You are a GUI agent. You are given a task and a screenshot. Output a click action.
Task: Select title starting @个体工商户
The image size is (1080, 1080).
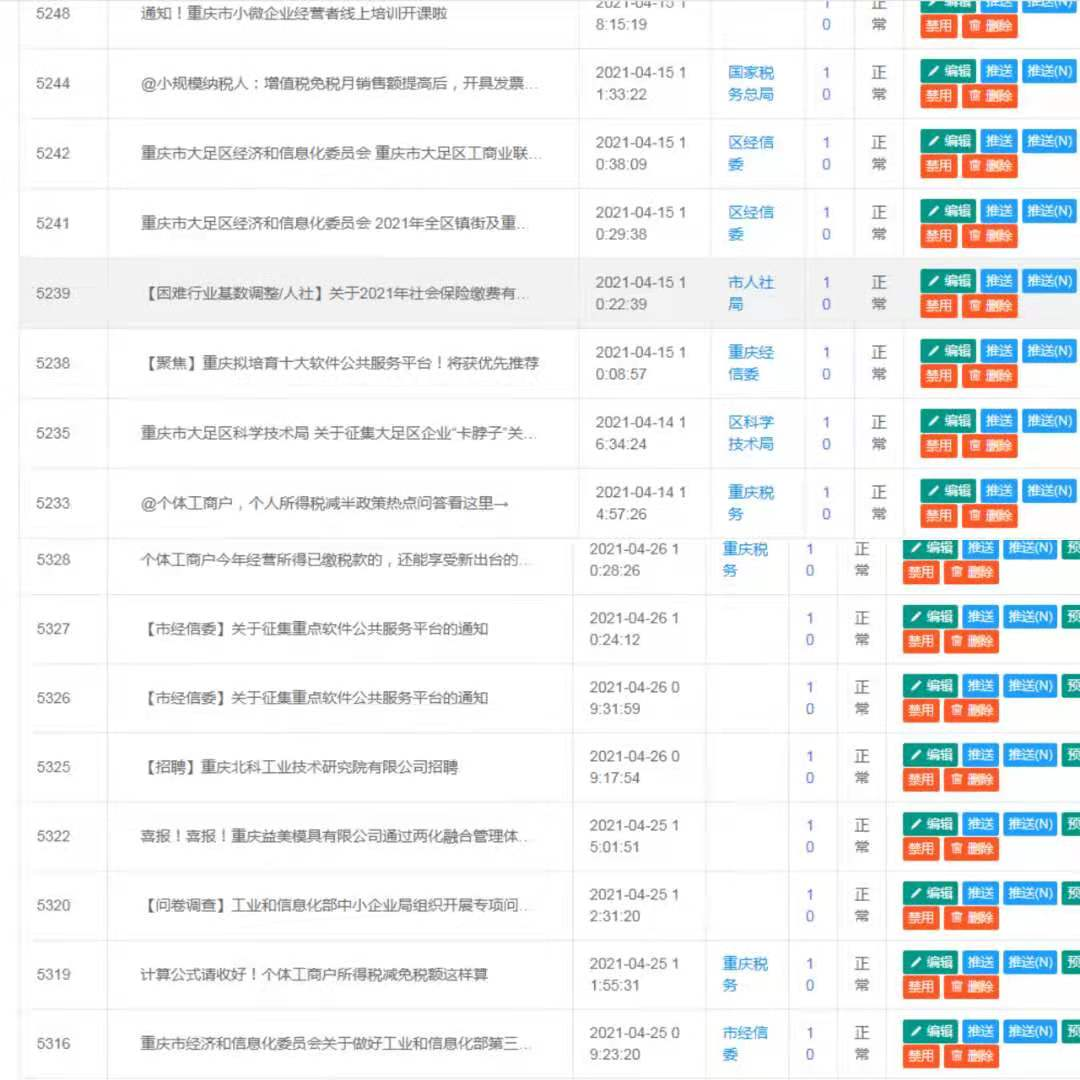coord(324,503)
